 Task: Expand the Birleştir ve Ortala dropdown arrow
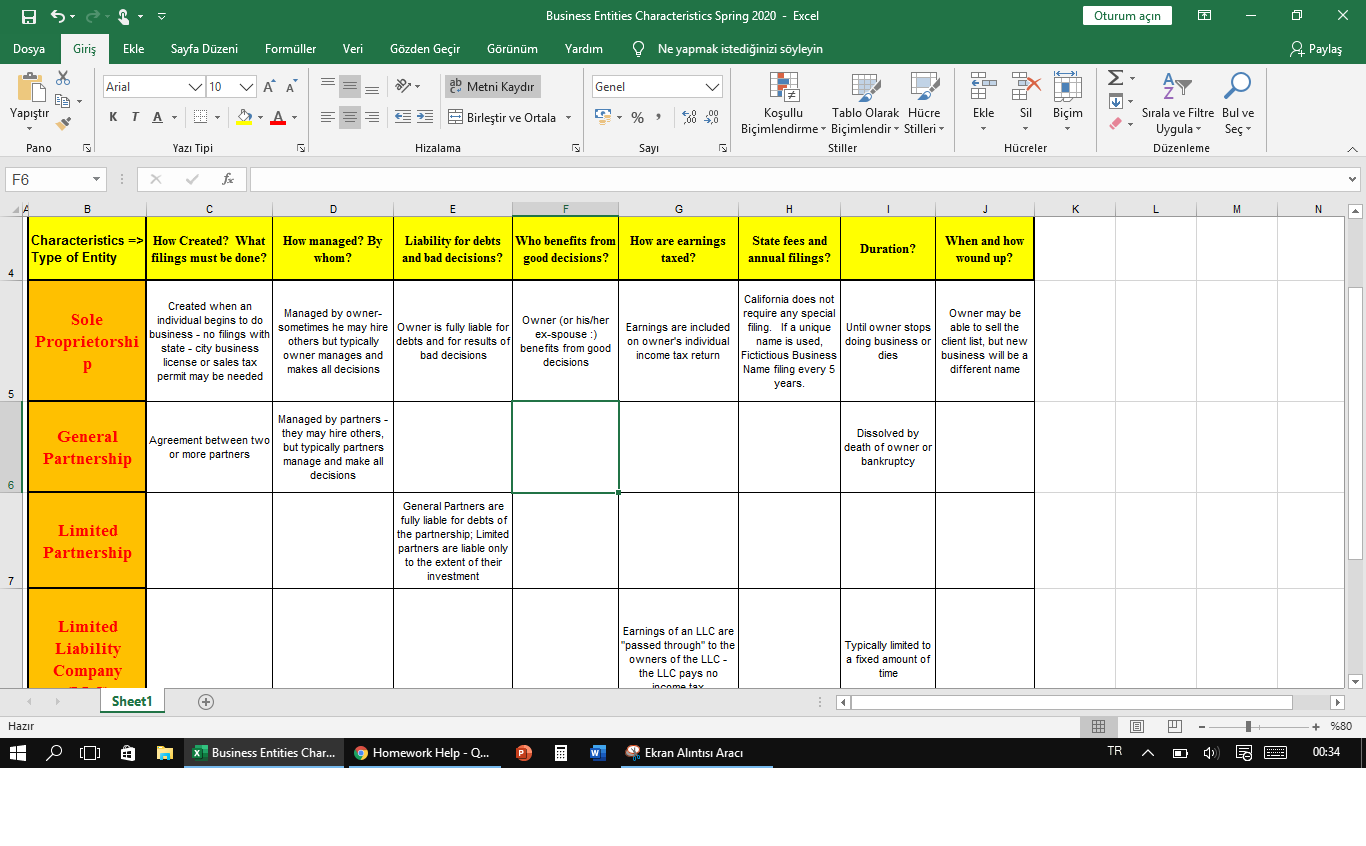pyautogui.click(x=568, y=118)
